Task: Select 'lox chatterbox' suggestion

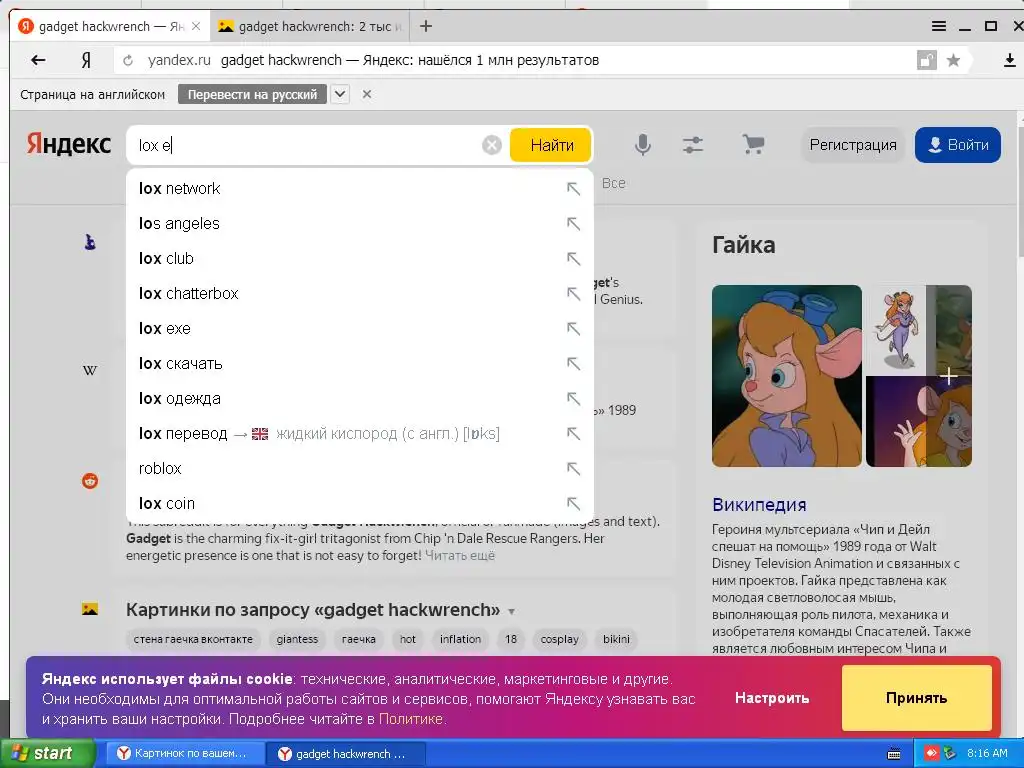Action: (360, 294)
